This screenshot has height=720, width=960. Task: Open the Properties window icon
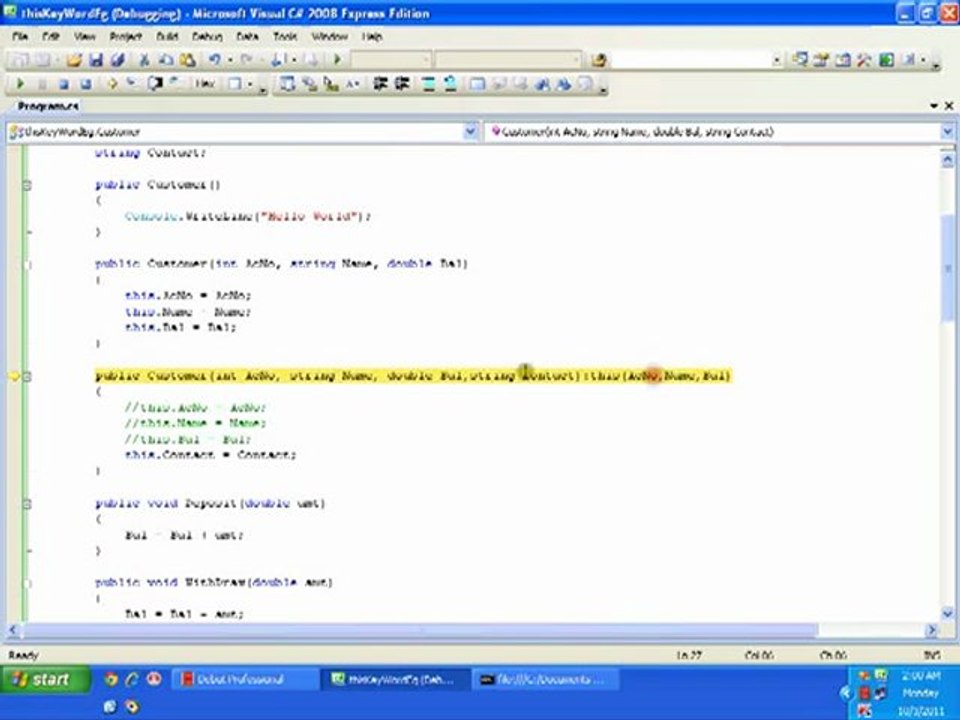[x=821, y=59]
